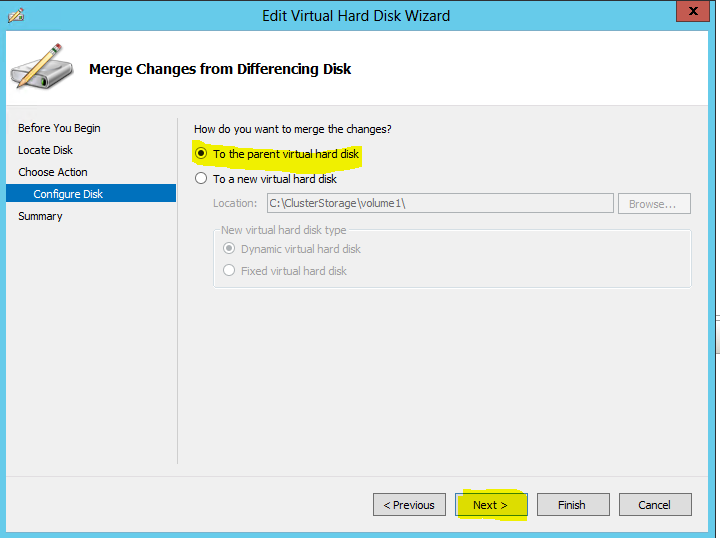
Task: Switch to the Choose Action step
Action: tap(53, 172)
